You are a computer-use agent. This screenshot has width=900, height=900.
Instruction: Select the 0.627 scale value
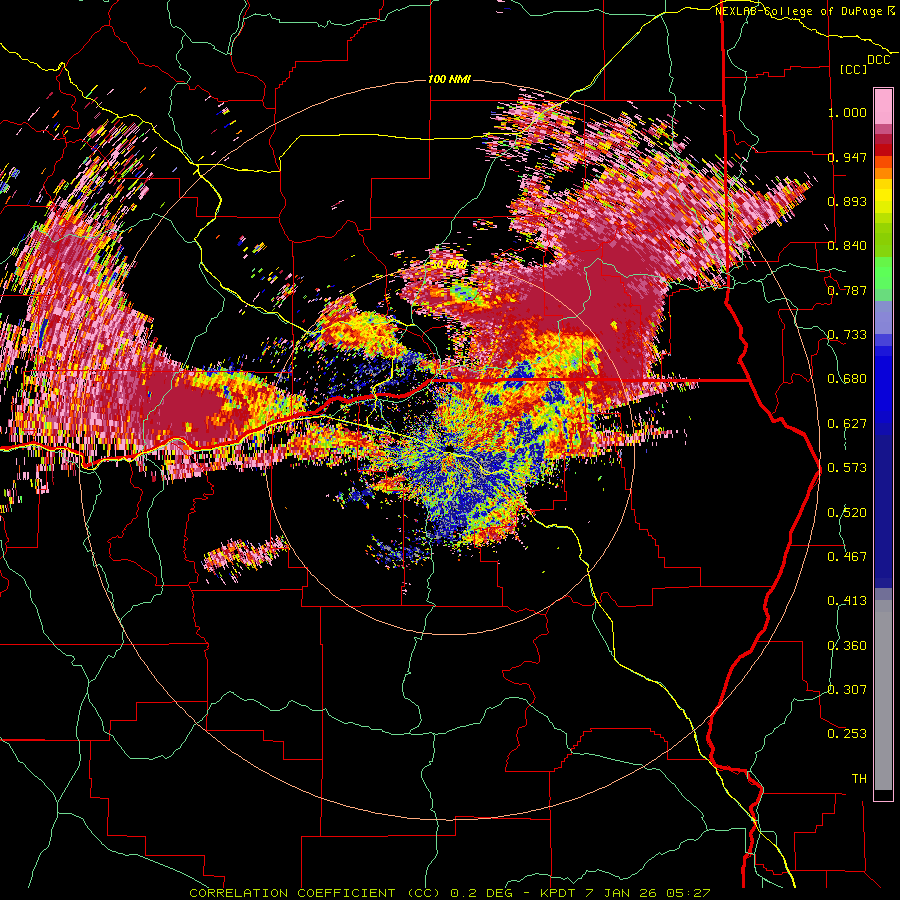click(x=847, y=424)
